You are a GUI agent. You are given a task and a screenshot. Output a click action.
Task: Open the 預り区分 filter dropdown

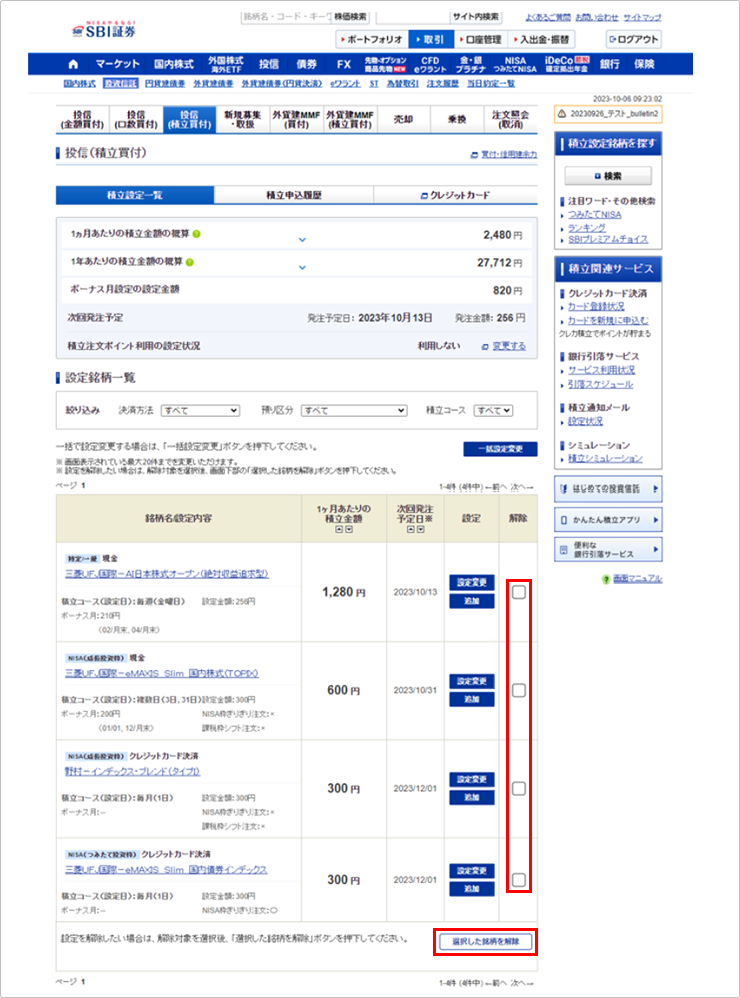[354, 410]
